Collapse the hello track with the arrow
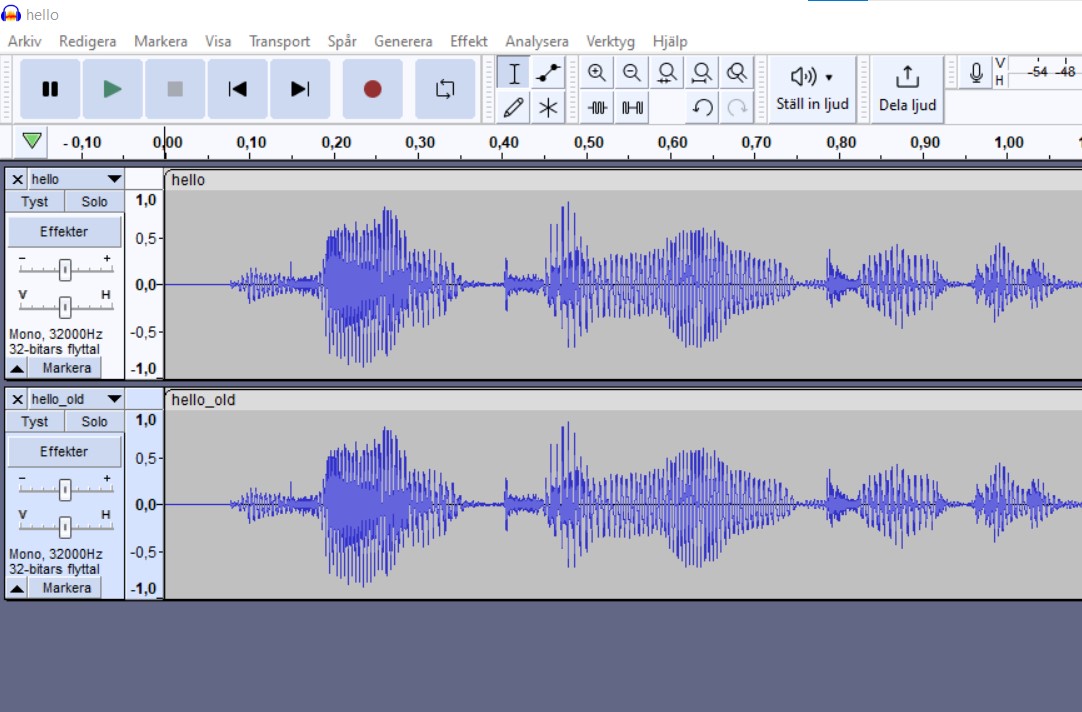The image size is (1082, 712). [17, 368]
